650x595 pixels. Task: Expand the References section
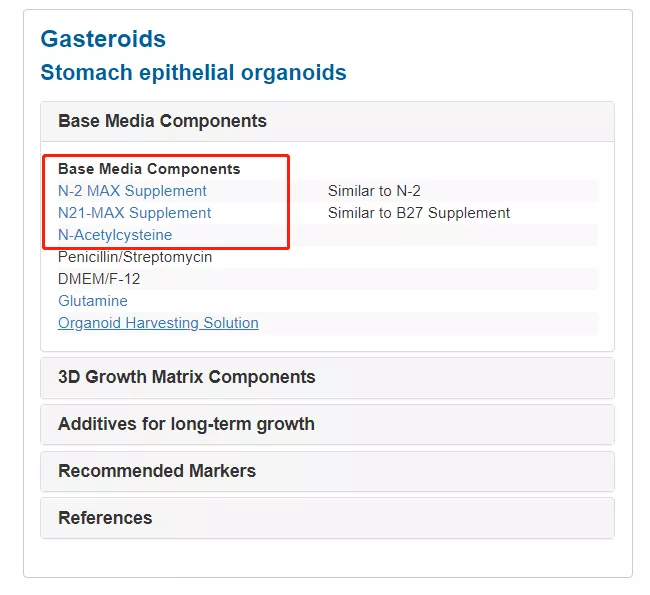105,518
